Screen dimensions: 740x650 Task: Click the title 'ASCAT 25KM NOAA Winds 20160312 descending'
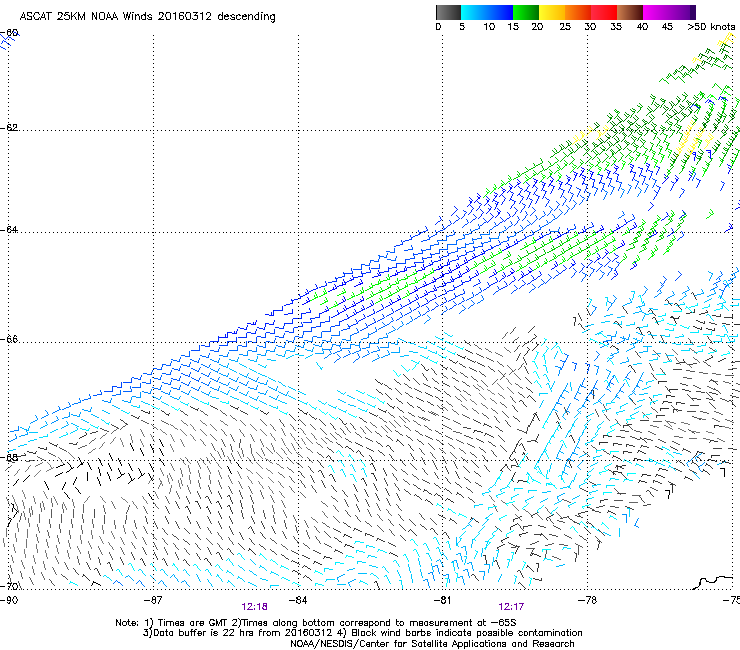(148, 17)
